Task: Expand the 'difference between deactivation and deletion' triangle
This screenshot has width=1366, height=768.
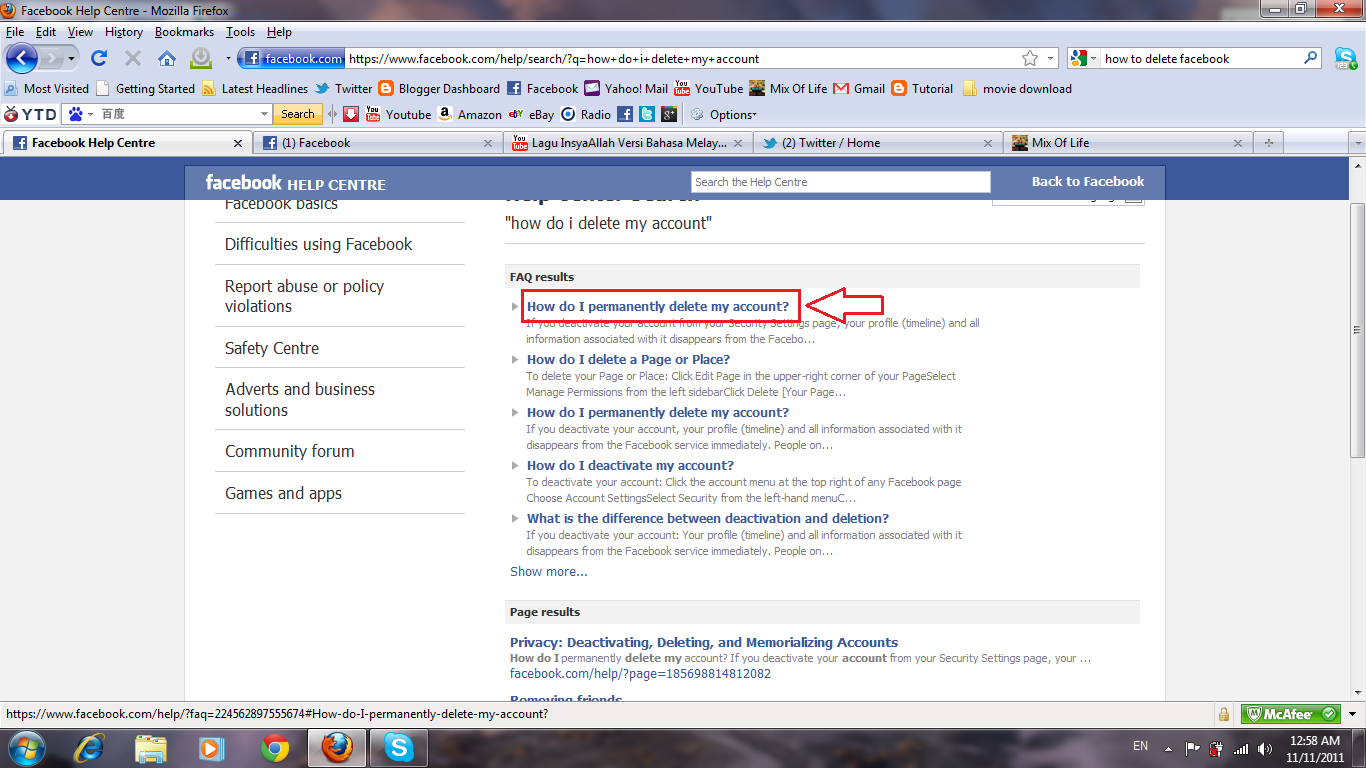Action: pyautogui.click(x=515, y=518)
